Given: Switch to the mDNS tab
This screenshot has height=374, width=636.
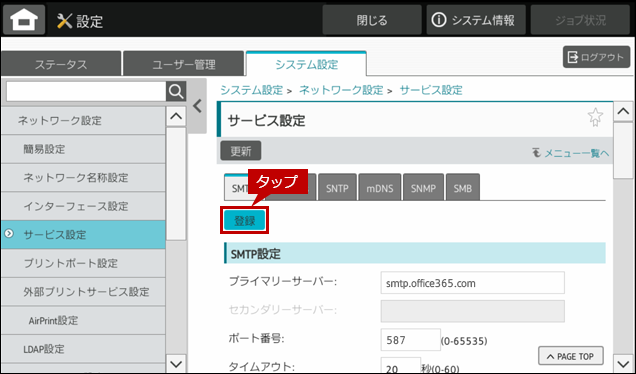Looking at the screenshot, I should tap(380, 188).
